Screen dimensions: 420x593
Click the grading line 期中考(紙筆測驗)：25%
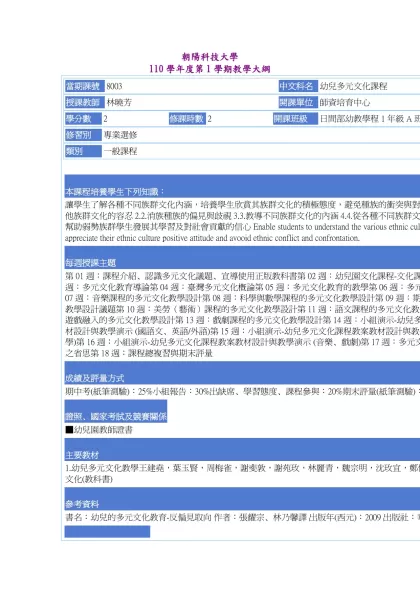coord(242,391)
